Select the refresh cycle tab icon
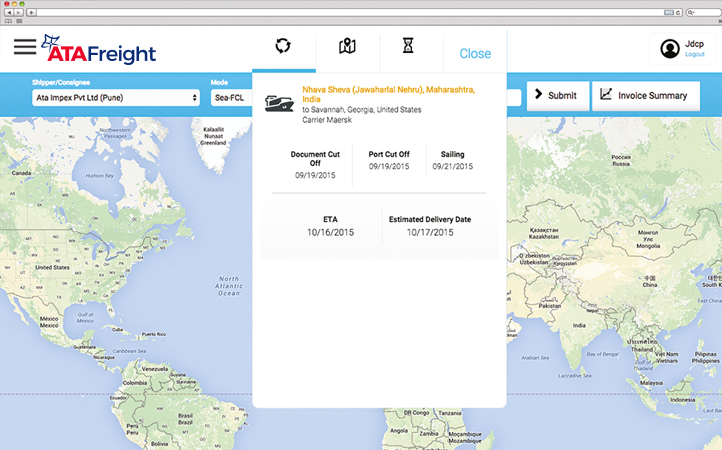This screenshot has width=722, height=450. [x=284, y=46]
